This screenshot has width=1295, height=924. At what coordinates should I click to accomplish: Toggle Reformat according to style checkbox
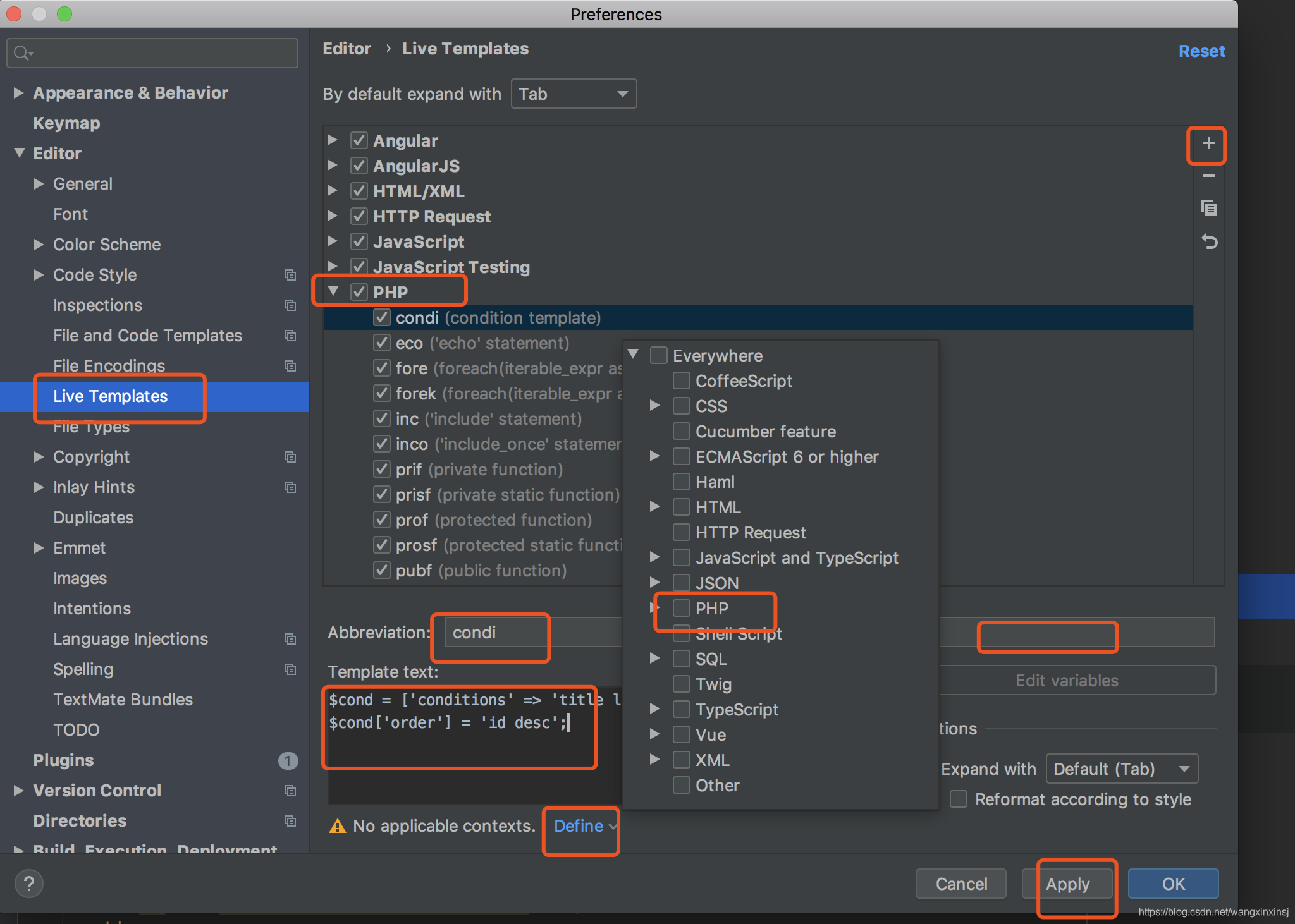[x=959, y=799]
